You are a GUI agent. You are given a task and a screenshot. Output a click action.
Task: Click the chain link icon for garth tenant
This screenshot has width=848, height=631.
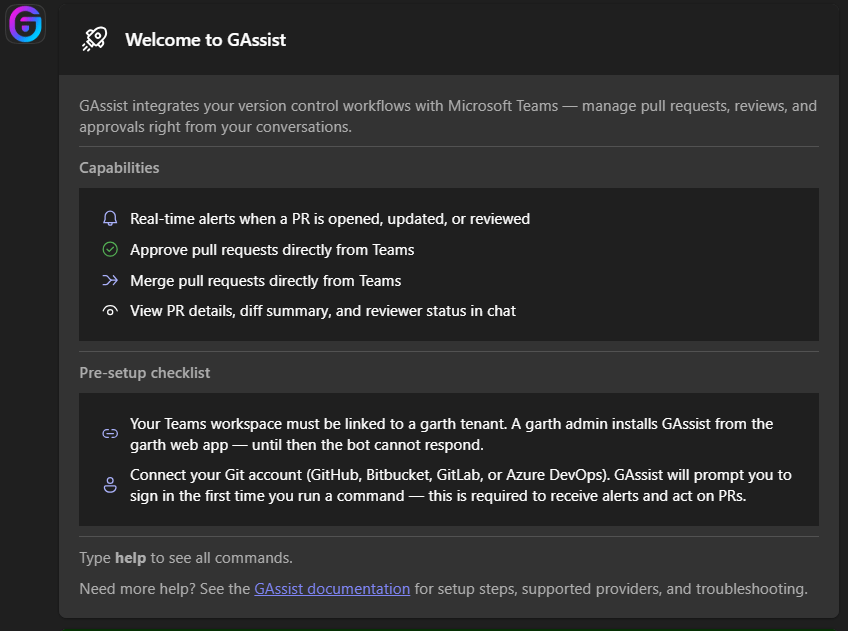tap(110, 434)
